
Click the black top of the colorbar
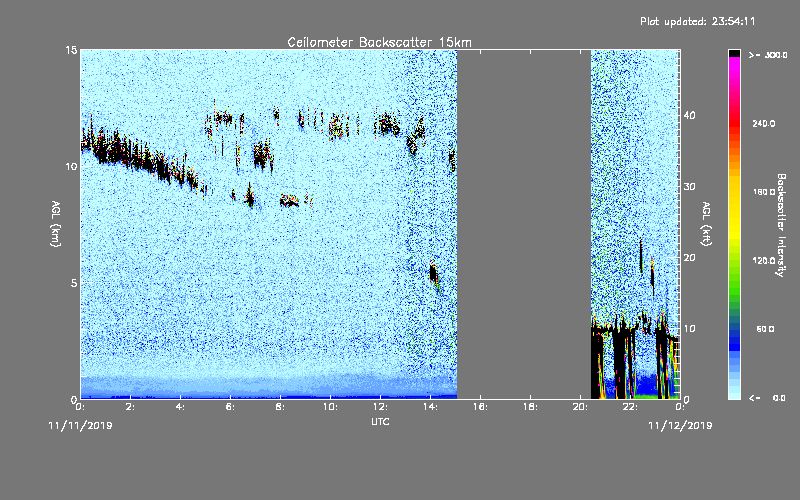point(734,53)
